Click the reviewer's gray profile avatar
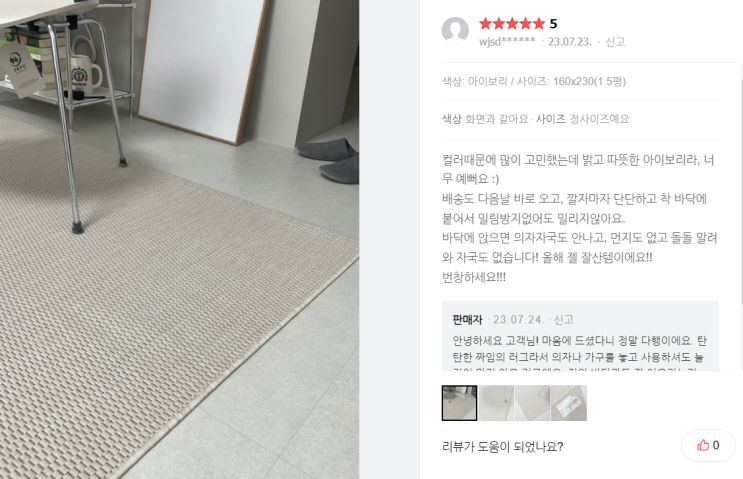The width and height of the screenshot is (743, 479). [455, 30]
